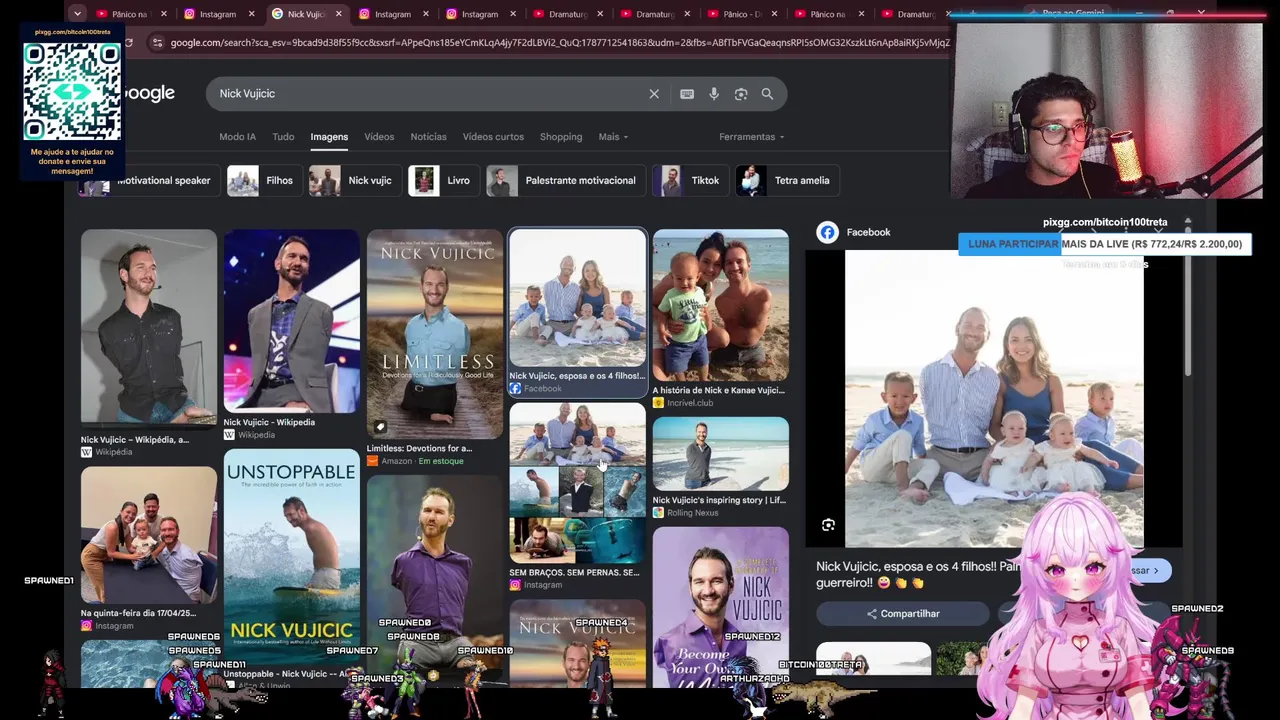Click the "Rolling Nexus" source label
1280x720 pixels.
pyautogui.click(x=686, y=513)
